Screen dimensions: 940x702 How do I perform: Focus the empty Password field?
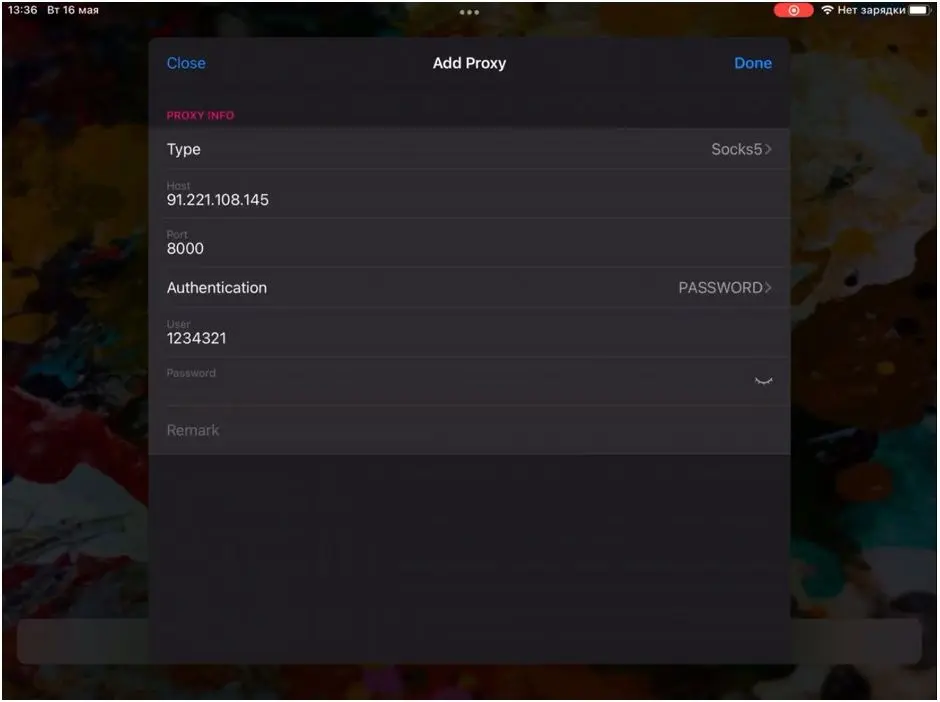click(x=440, y=387)
